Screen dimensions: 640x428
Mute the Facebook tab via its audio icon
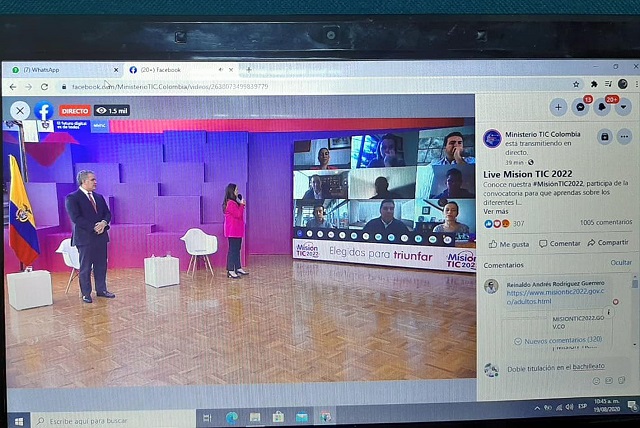(221, 70)
